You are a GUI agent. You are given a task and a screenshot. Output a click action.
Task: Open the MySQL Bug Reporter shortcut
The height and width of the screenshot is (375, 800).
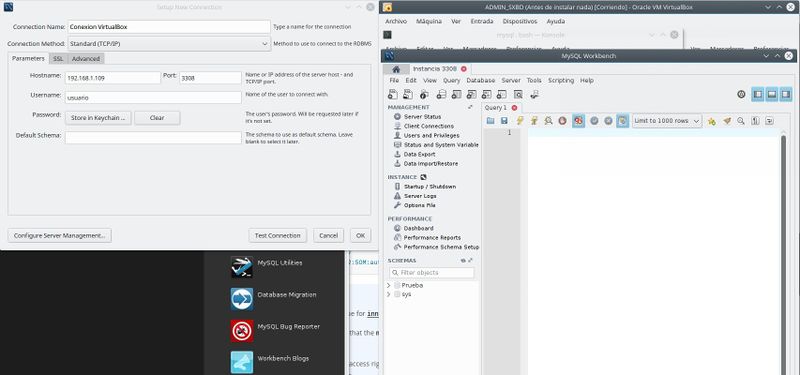242,331
